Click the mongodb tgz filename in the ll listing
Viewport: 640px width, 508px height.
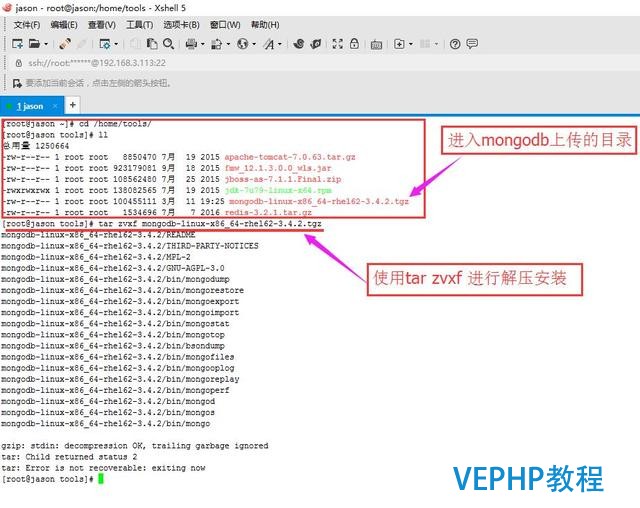[319, 201]
